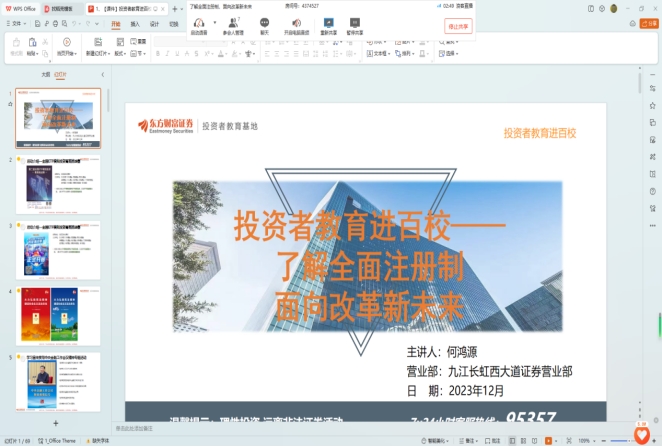Screen dimensions: 662x447
Task: Click the re-share (重新共享) screen icon
Action: tap(328, 25)
